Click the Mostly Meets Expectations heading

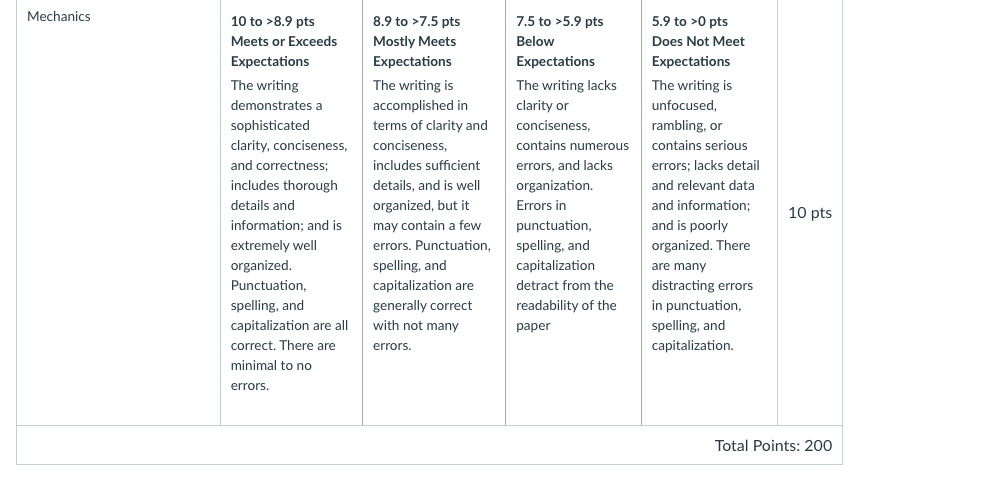click(x=415, y=51)
